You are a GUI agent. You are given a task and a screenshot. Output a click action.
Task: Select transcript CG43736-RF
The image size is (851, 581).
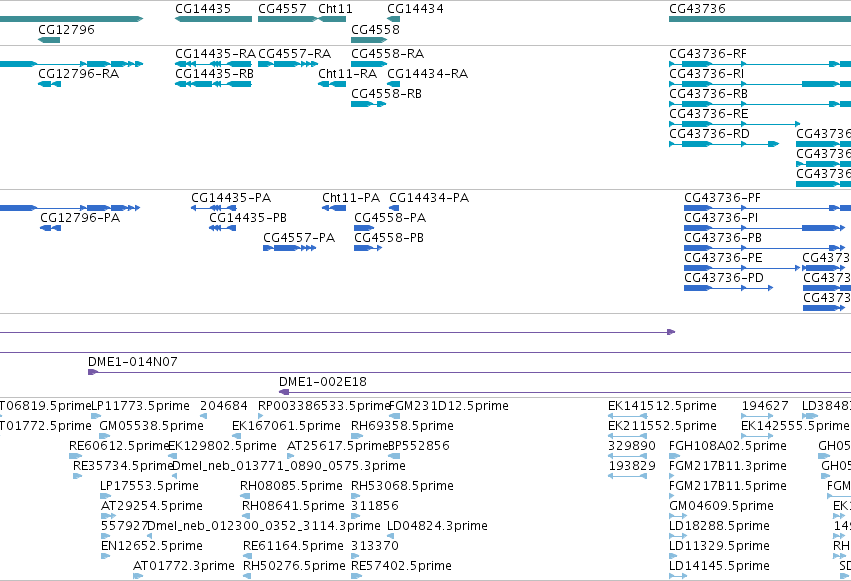(x=760, y=64)
